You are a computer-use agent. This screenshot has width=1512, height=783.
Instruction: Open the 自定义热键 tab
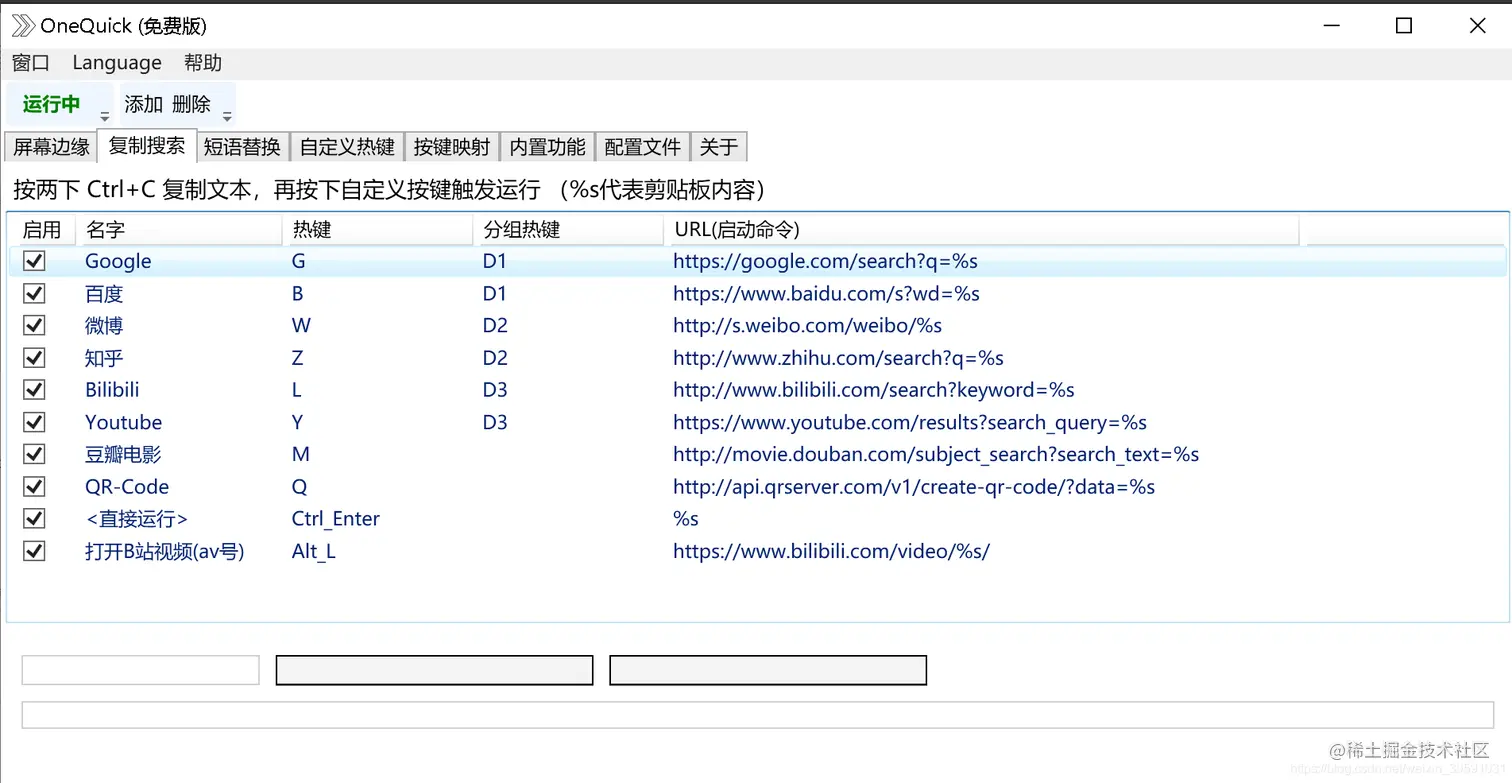pyautogui.click(x=347, y=147)
